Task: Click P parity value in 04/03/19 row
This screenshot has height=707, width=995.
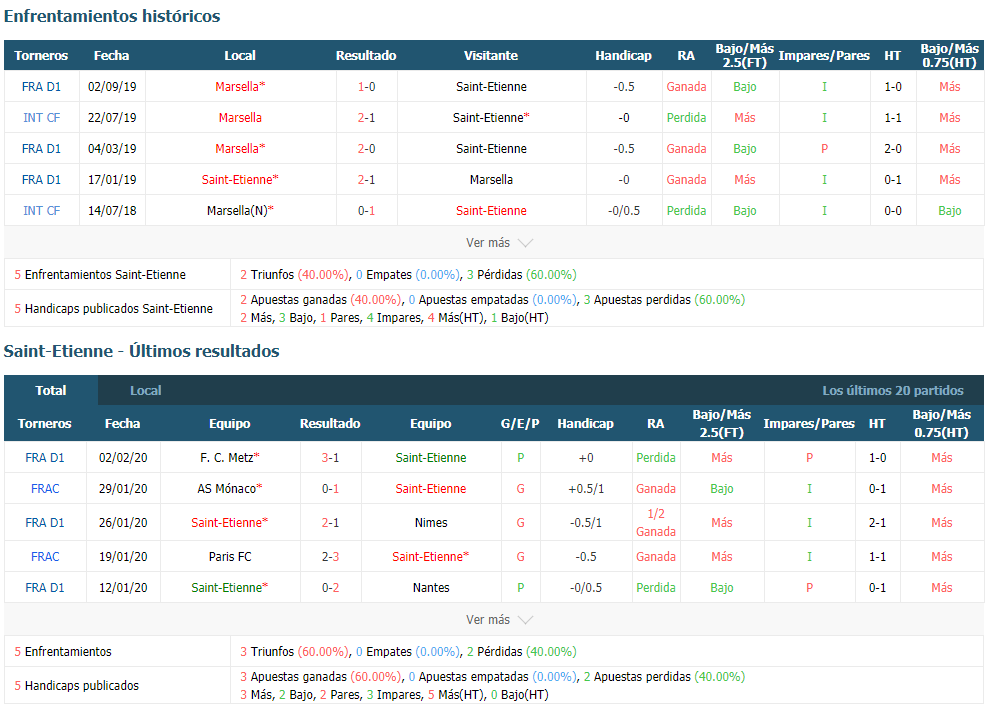Action: pos(824,149)
